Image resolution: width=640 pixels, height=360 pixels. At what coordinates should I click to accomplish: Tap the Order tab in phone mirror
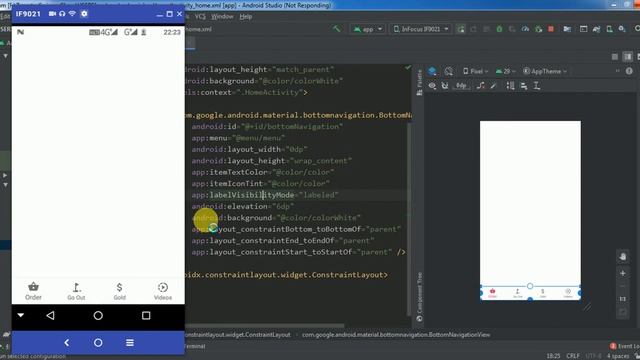pyautogui.click(x=33, y=291)
